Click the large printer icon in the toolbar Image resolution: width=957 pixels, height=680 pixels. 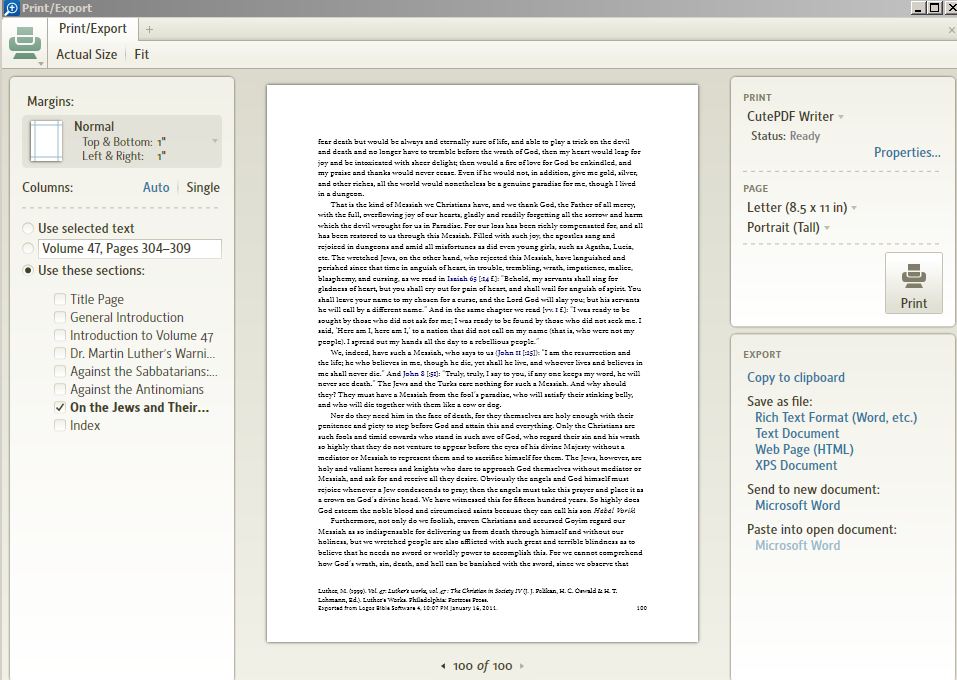coord(25,42)
